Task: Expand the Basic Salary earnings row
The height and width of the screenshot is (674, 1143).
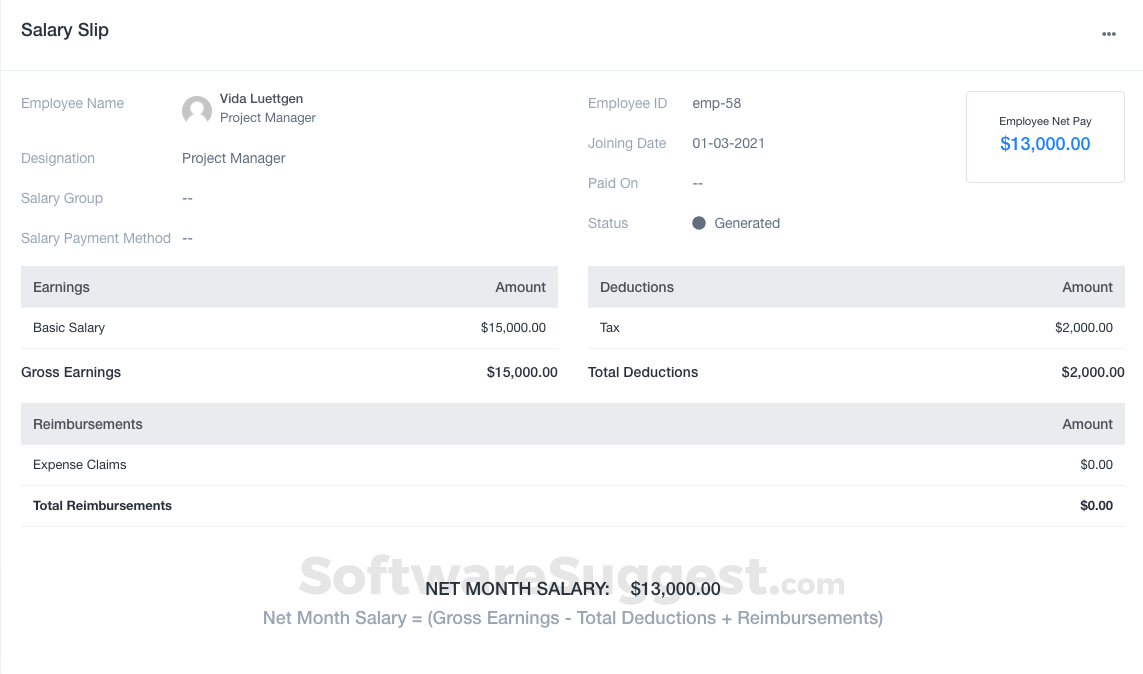Action: click(x=68, y=327)
